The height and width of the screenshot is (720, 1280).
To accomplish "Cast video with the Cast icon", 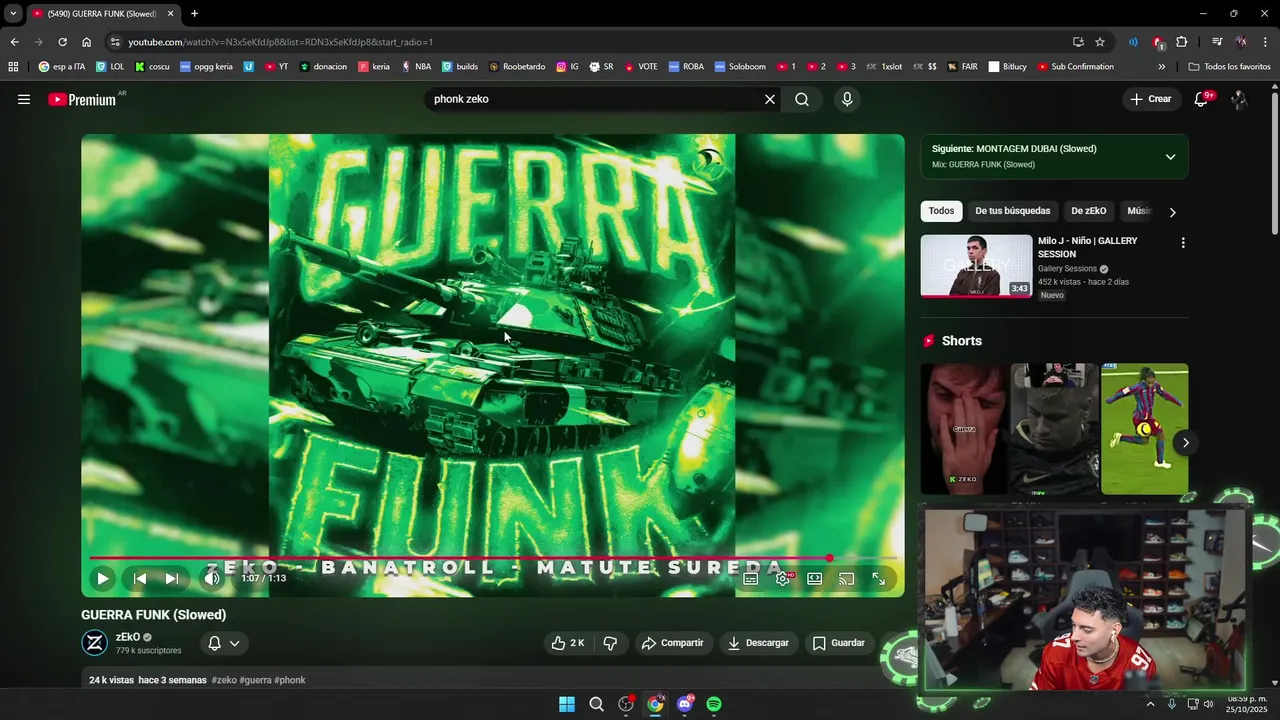I will coord(847,578).
